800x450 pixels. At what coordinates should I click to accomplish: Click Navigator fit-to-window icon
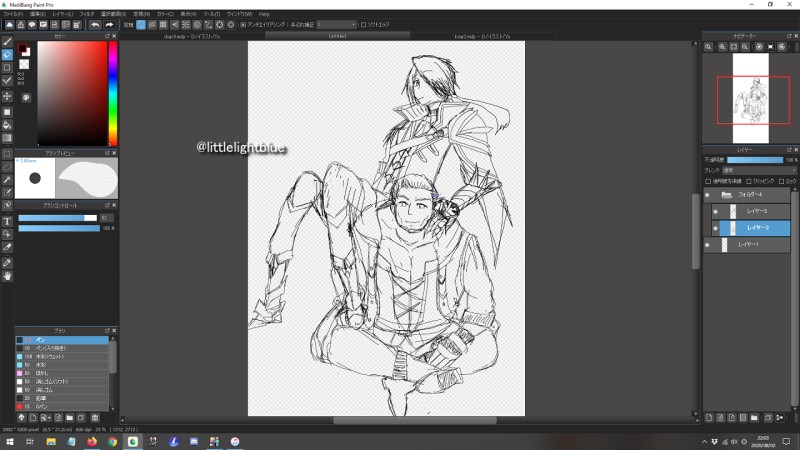click(x=734, y=47)
